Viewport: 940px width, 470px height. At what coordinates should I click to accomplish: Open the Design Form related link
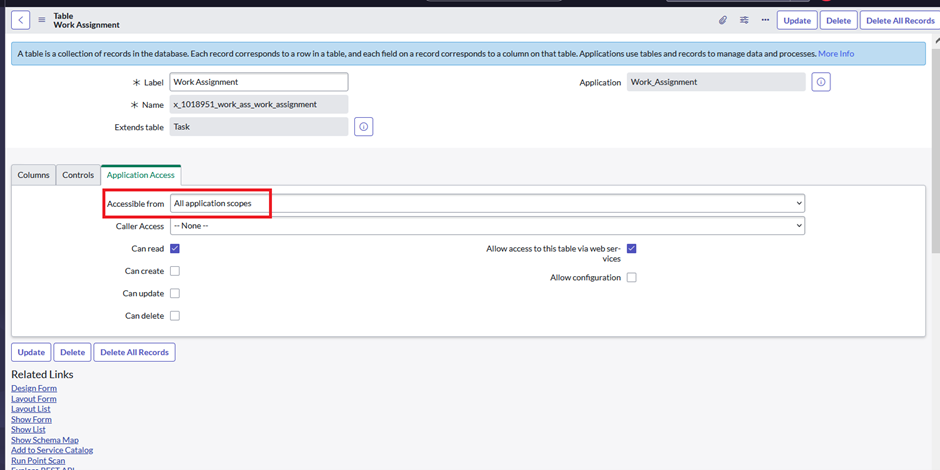34,388
